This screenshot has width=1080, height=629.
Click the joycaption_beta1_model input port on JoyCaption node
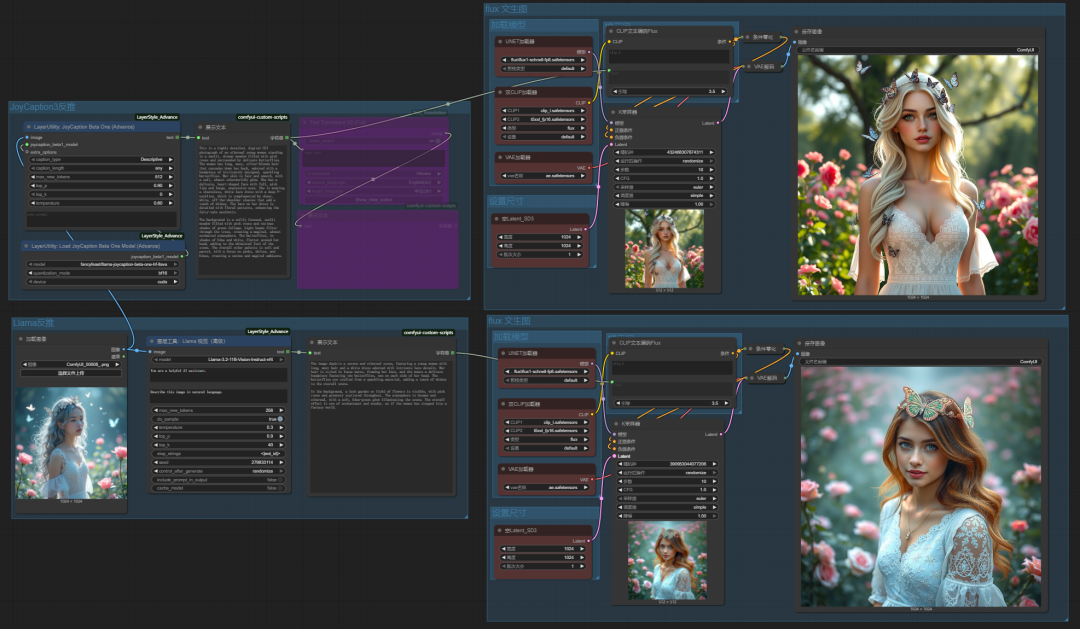click(28, 145)
